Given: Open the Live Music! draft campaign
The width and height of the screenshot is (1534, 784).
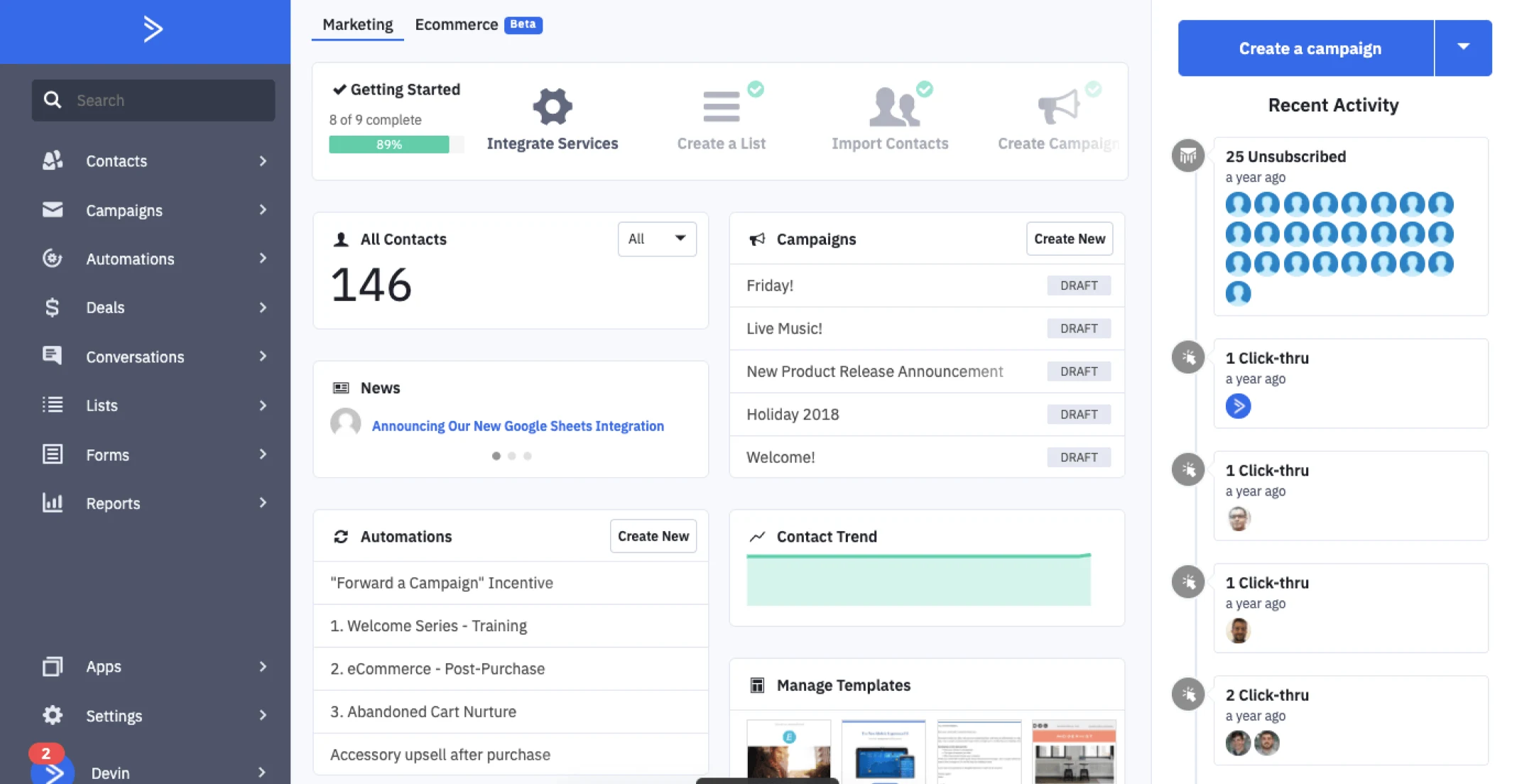Looking at the screenshot, I should (x=927, y=328).
